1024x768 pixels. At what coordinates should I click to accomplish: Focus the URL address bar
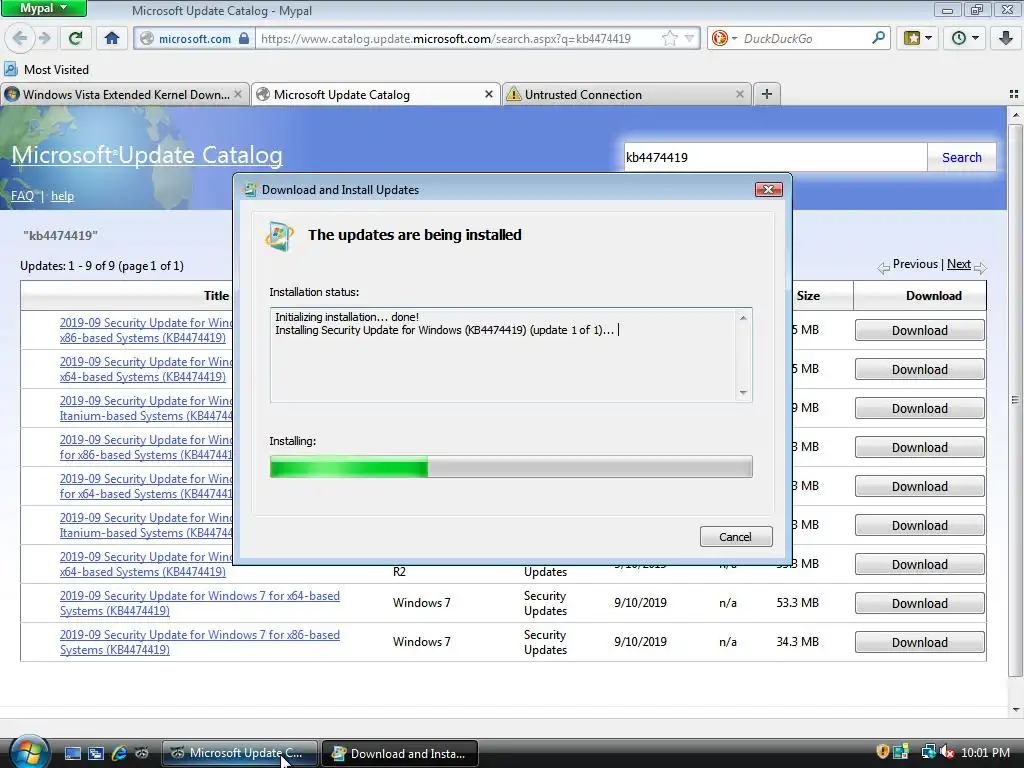click(x=457, y=39)
